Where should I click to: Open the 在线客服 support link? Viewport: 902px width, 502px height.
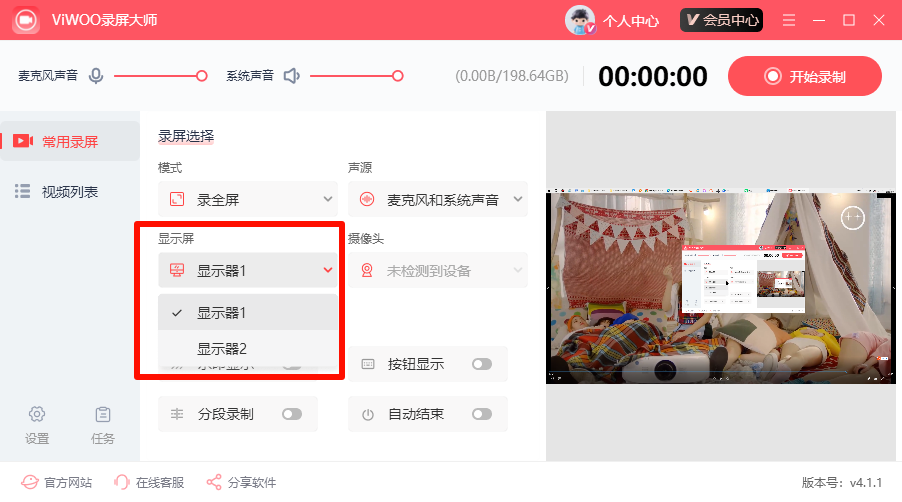coord(149,482)
